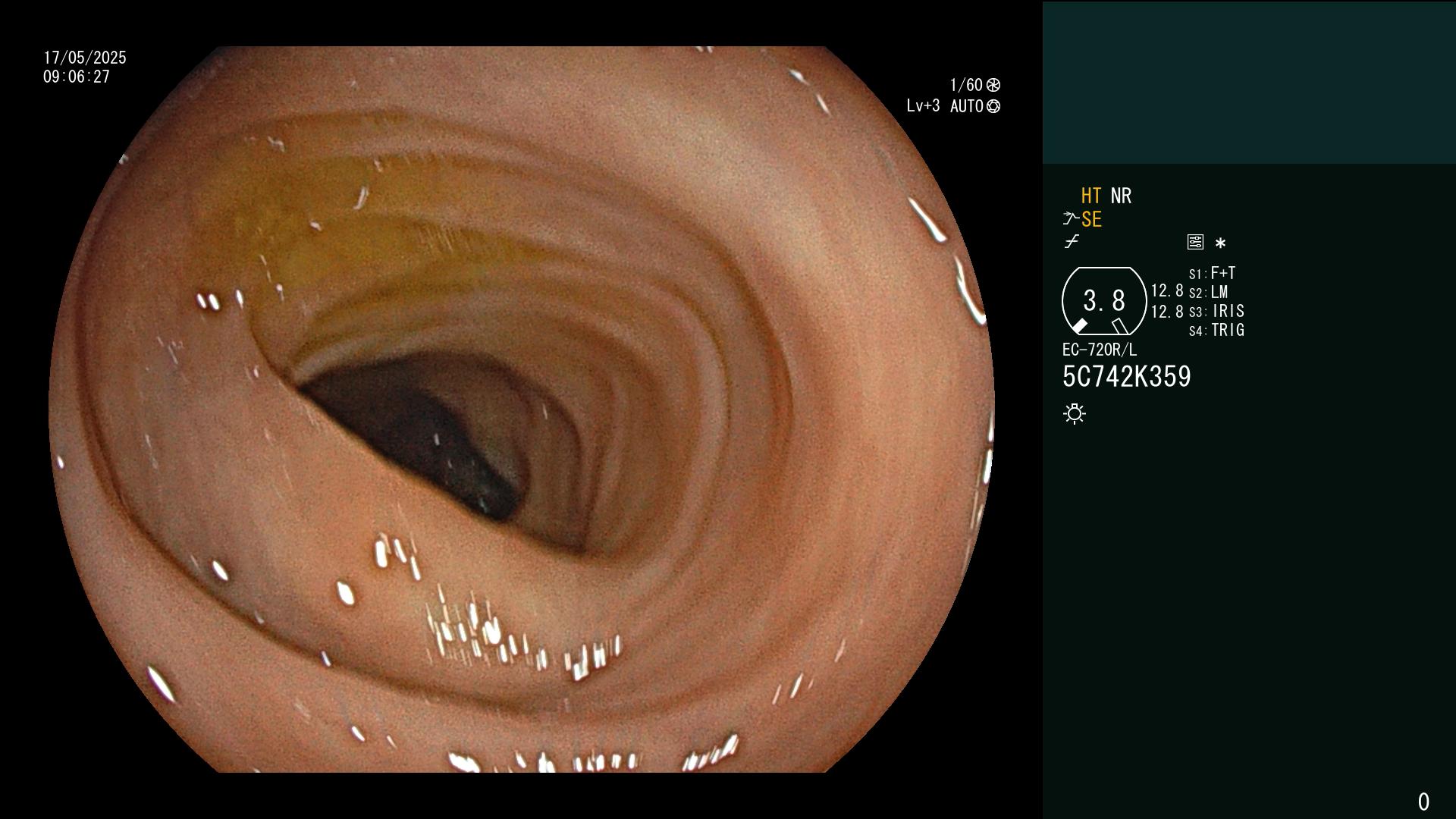Image resolution: width=1456 pixels, height=819 pixels.
Task: Click the serial number 5C742K359
Action: 1126,377
